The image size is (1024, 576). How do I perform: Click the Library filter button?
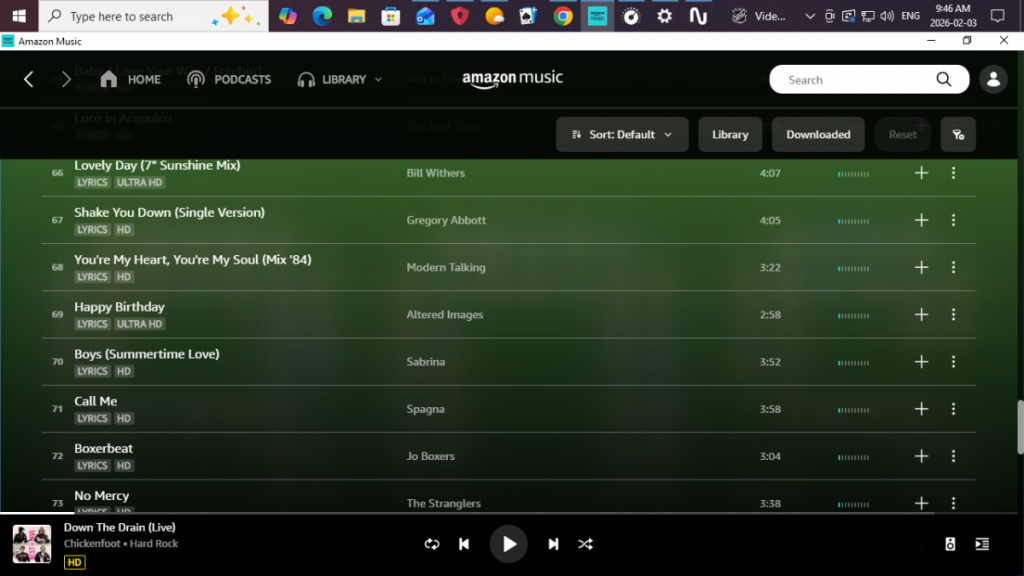(730, 135)
